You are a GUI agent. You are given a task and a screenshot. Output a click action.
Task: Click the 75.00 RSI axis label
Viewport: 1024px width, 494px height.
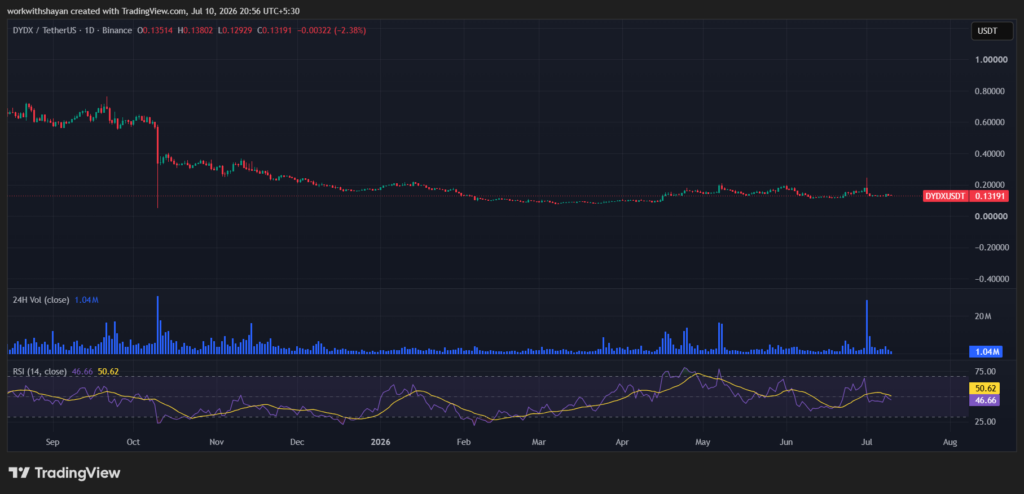pos(985,372)
